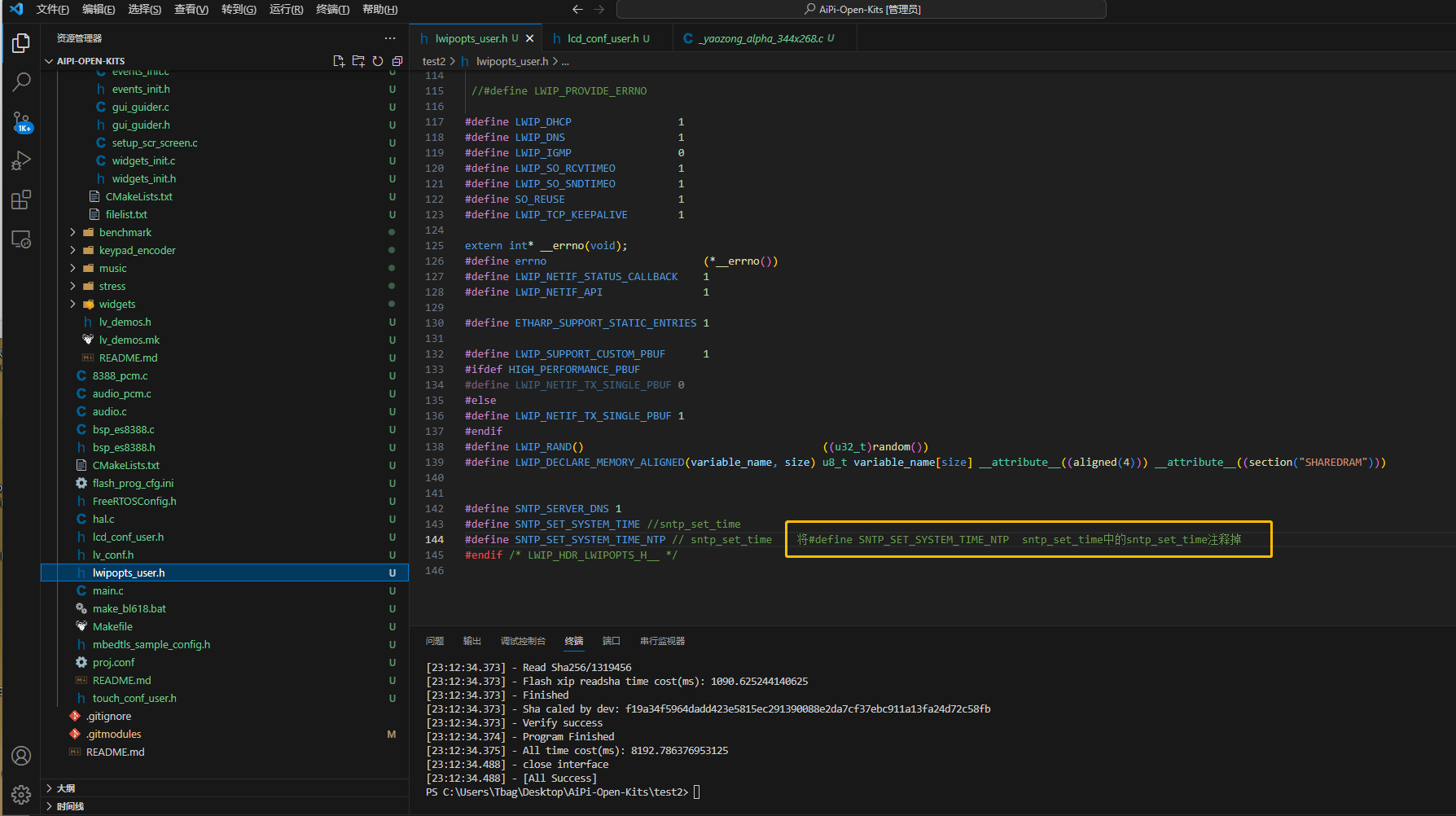The image size is (1456, 816).
Task: Open the Run and Debug view
Action: (x=21, y=161)
